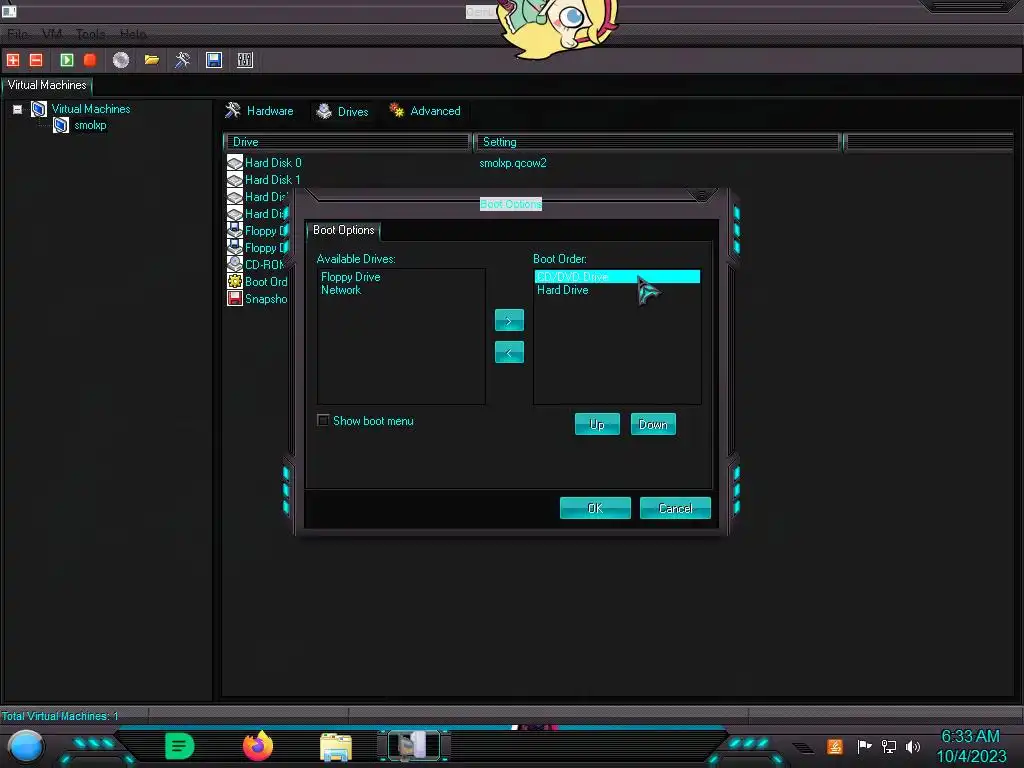1024x768 pixels.
Task: Open the Start orb button
Action: pyautogui.click(x=26, y=746)
